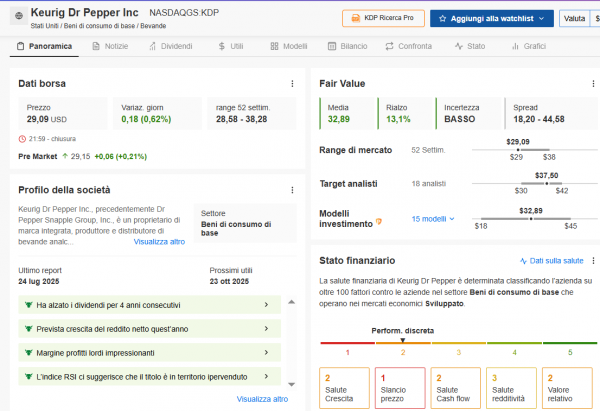Viewport: 600px width, 411px height.
Task: Open the Slancio prezzo score card
Action: point(400,388)
